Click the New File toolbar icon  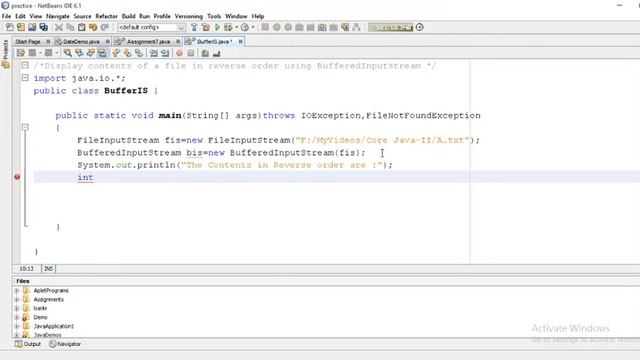(x=9, y=27)
